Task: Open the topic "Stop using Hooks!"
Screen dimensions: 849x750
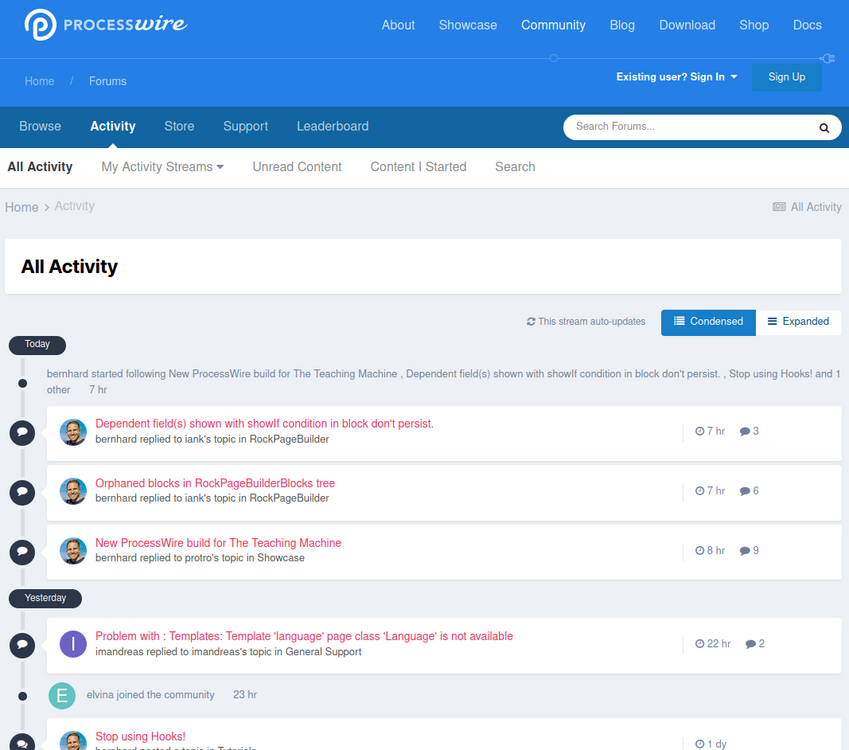Action: click(140, 736)
